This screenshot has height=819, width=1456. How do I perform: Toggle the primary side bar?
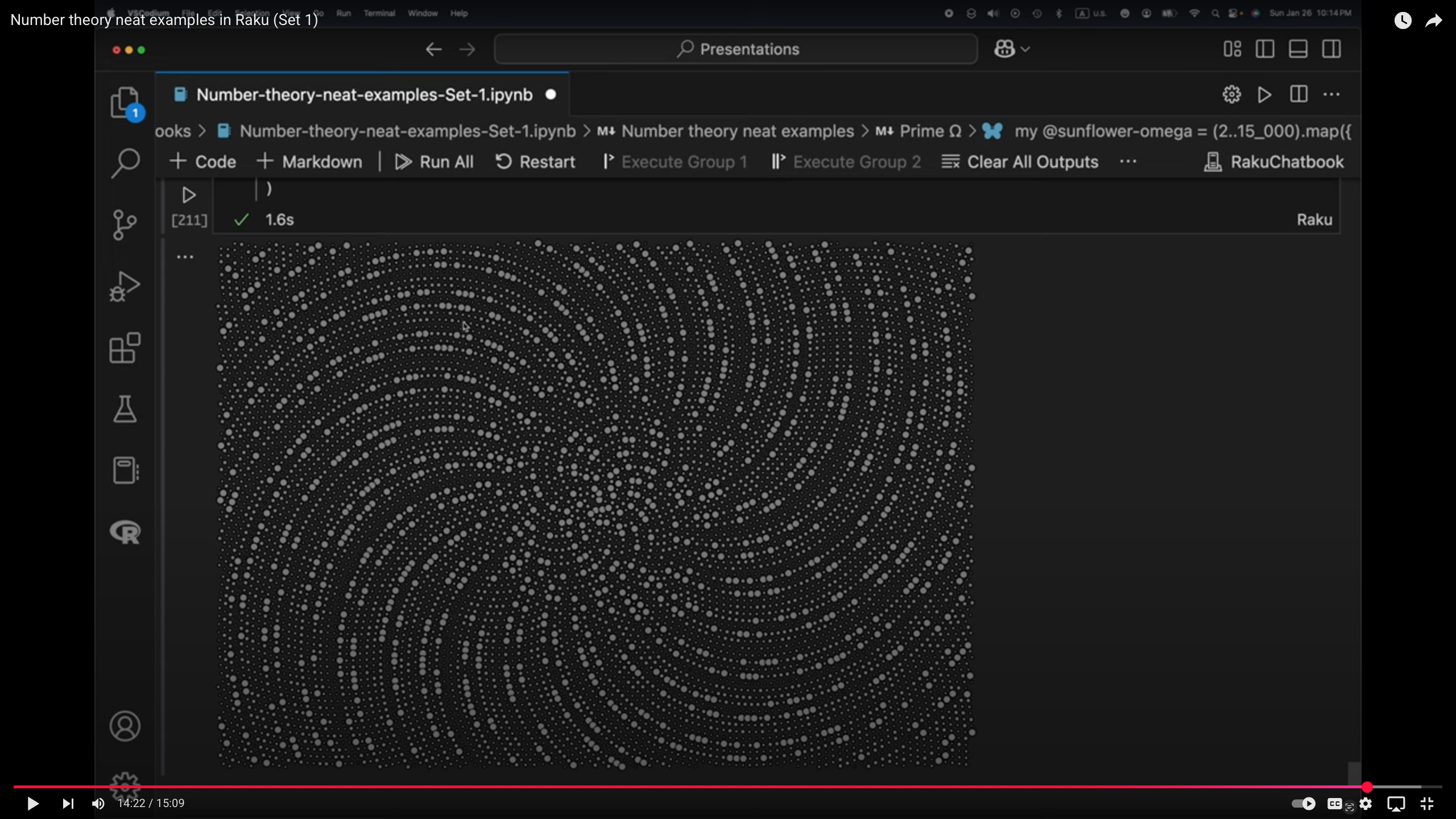(1265, 49)
